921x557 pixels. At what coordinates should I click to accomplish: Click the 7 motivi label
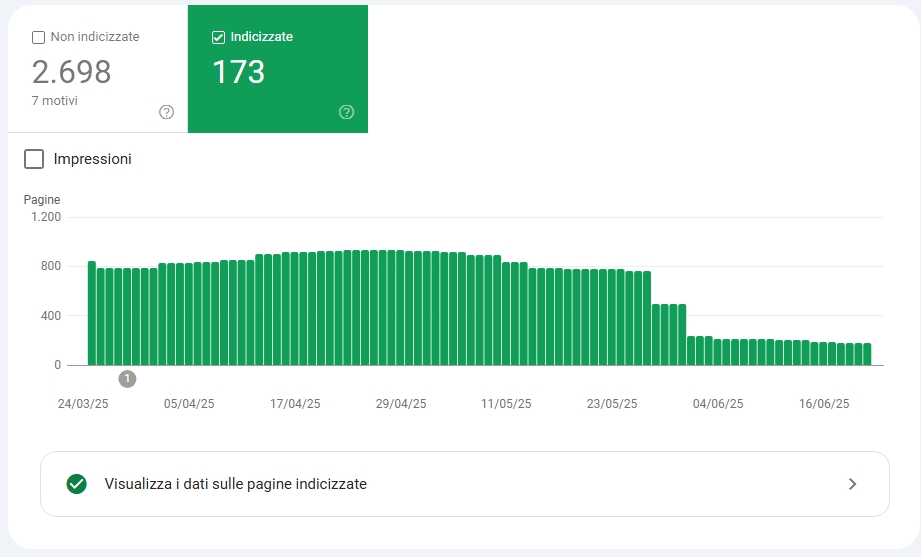[55, 100]
